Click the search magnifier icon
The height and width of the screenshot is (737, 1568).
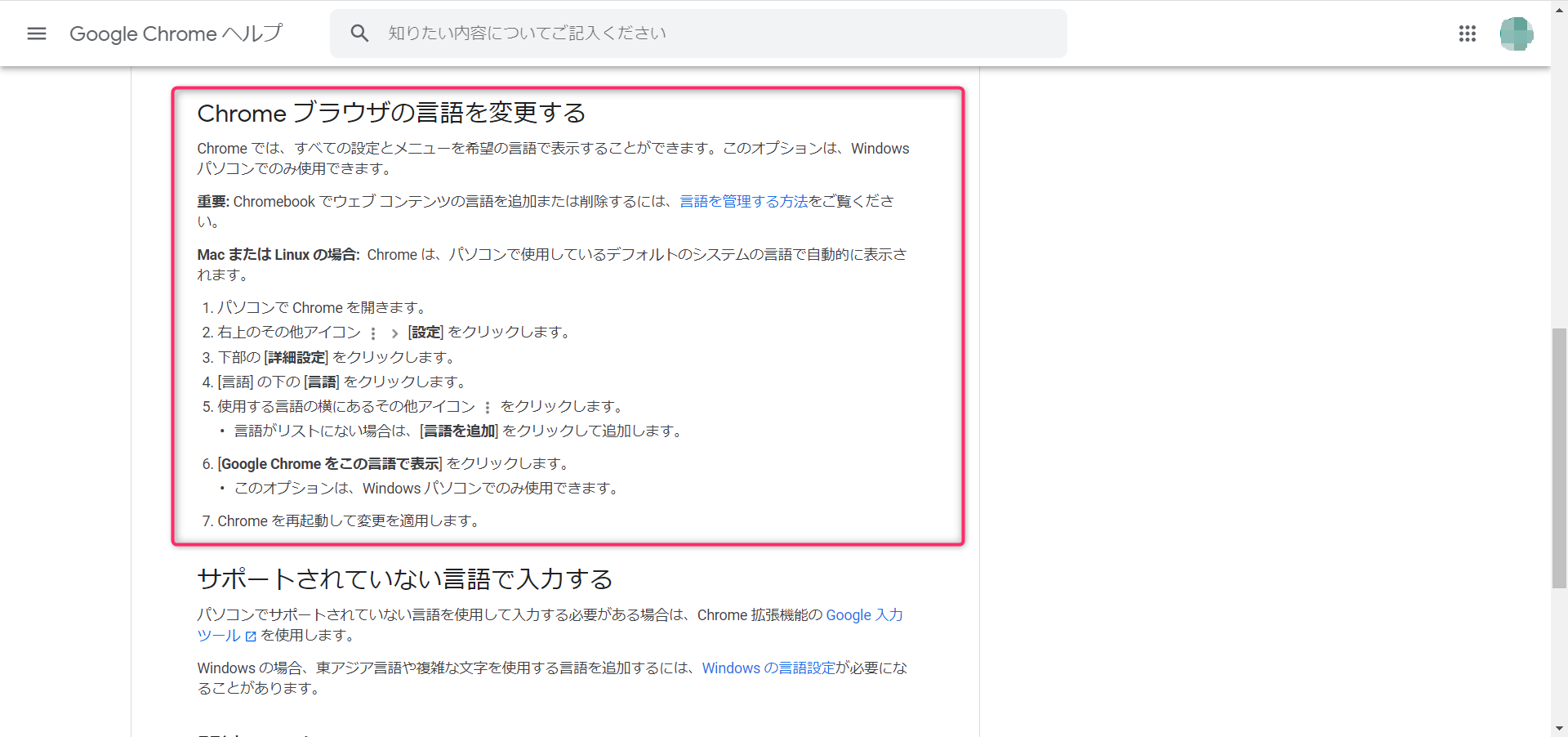pos(359,33)
